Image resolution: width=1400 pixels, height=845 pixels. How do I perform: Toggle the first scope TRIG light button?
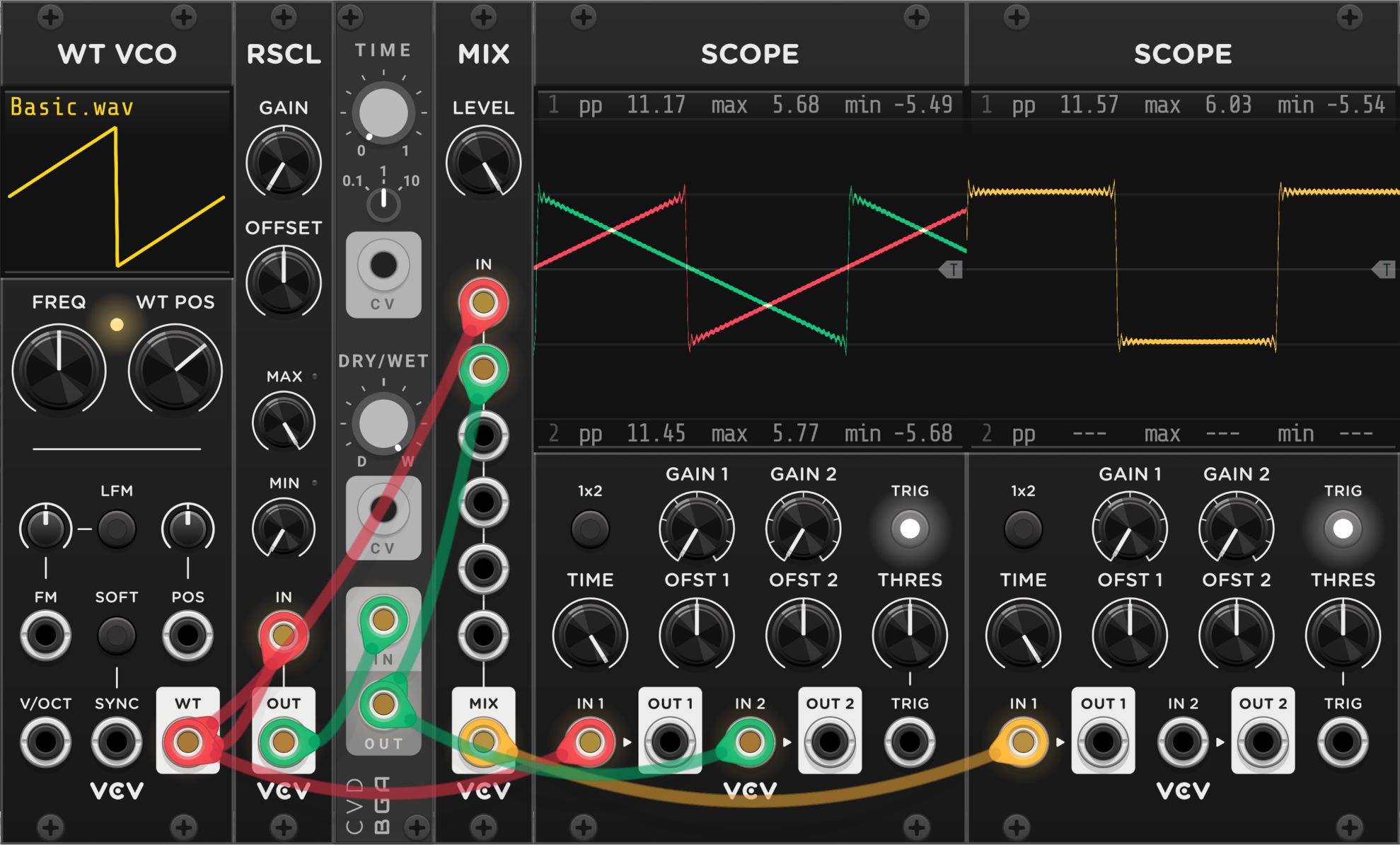coord(910,529)
